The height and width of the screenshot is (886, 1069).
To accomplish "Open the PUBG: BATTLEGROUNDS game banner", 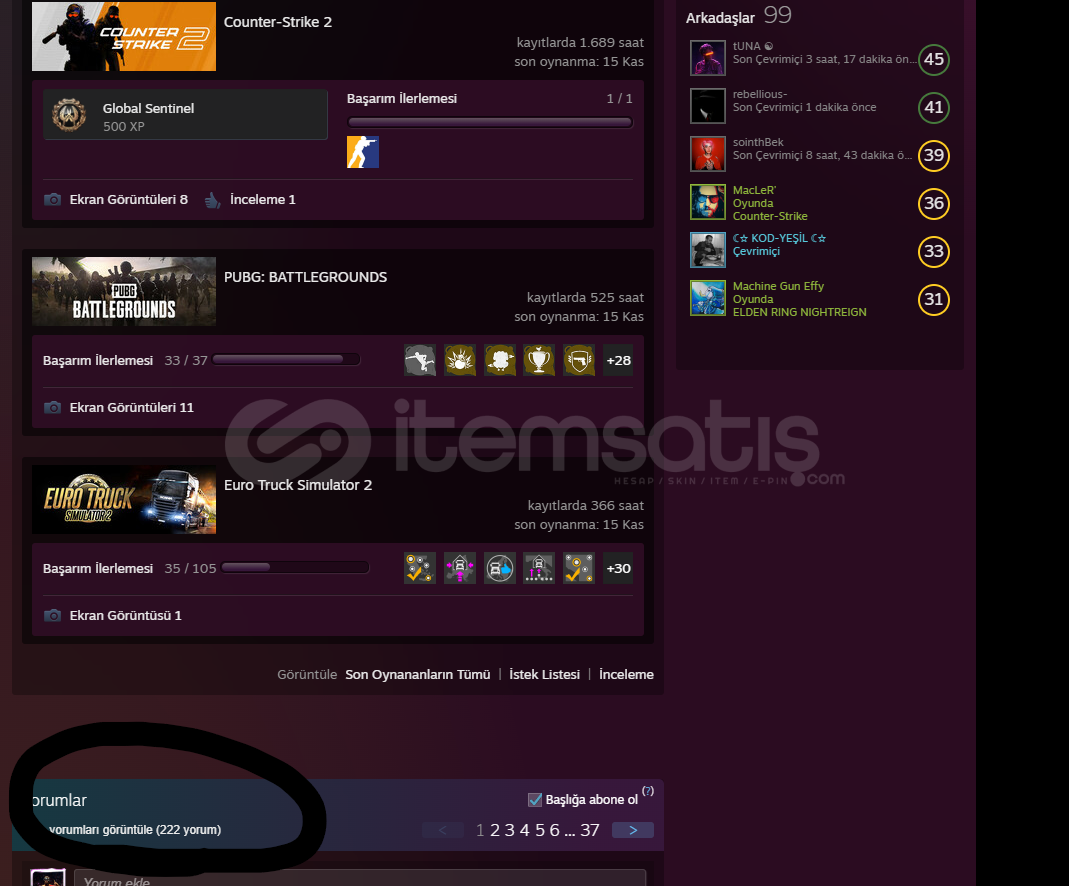I will (124, 291).
